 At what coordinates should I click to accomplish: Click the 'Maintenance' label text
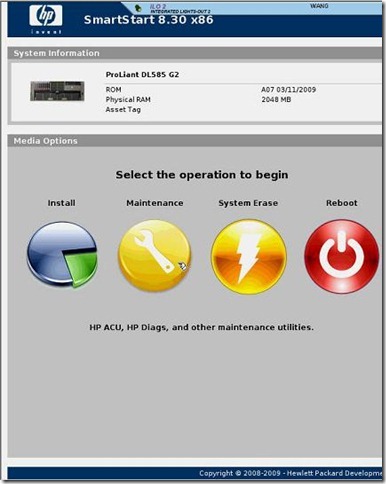coord(155,203)
